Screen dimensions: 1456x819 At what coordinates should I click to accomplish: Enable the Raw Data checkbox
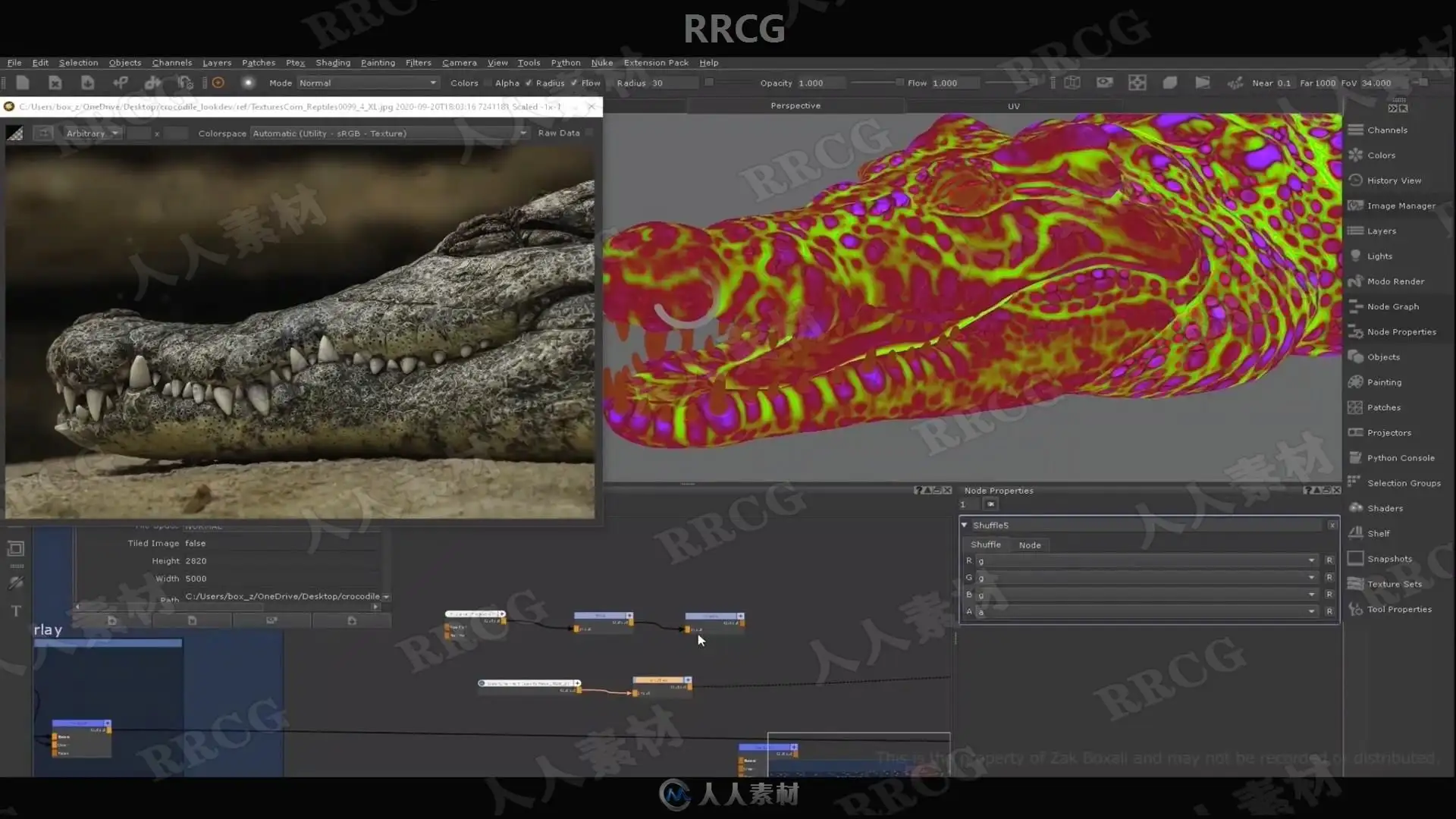click(590, 133)
